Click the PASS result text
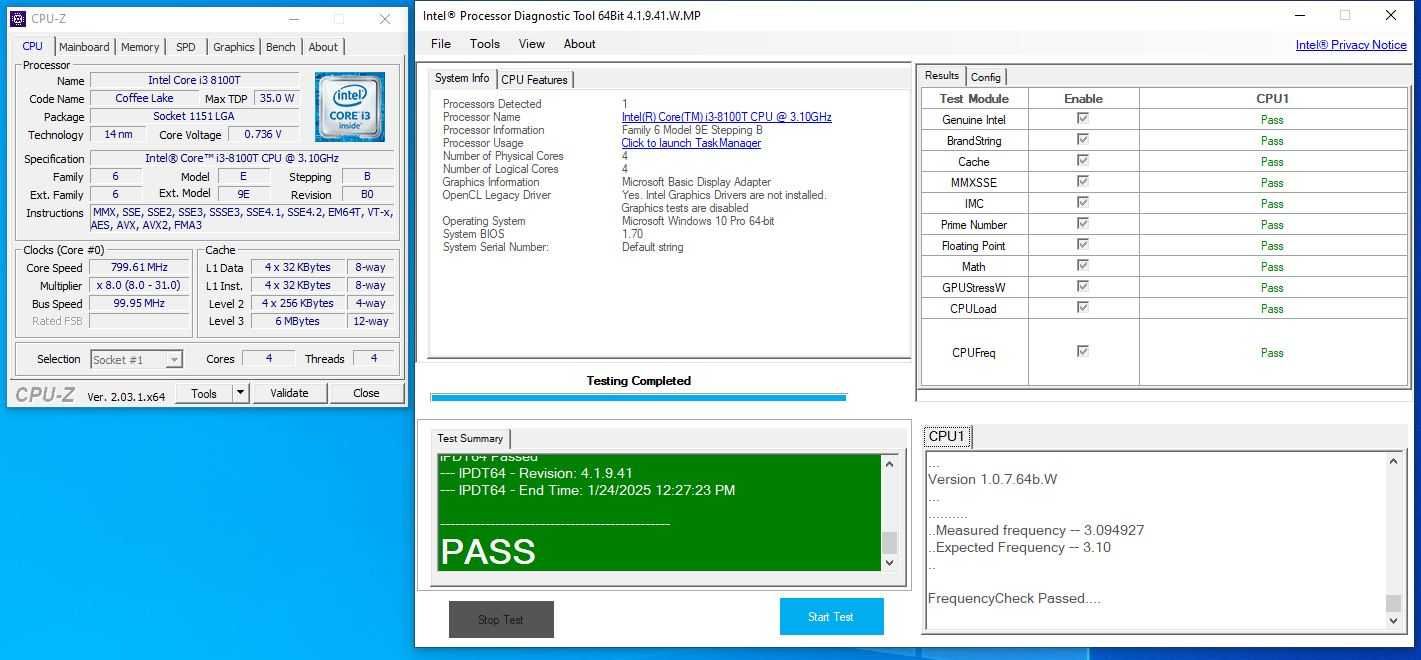 point(488,551)
